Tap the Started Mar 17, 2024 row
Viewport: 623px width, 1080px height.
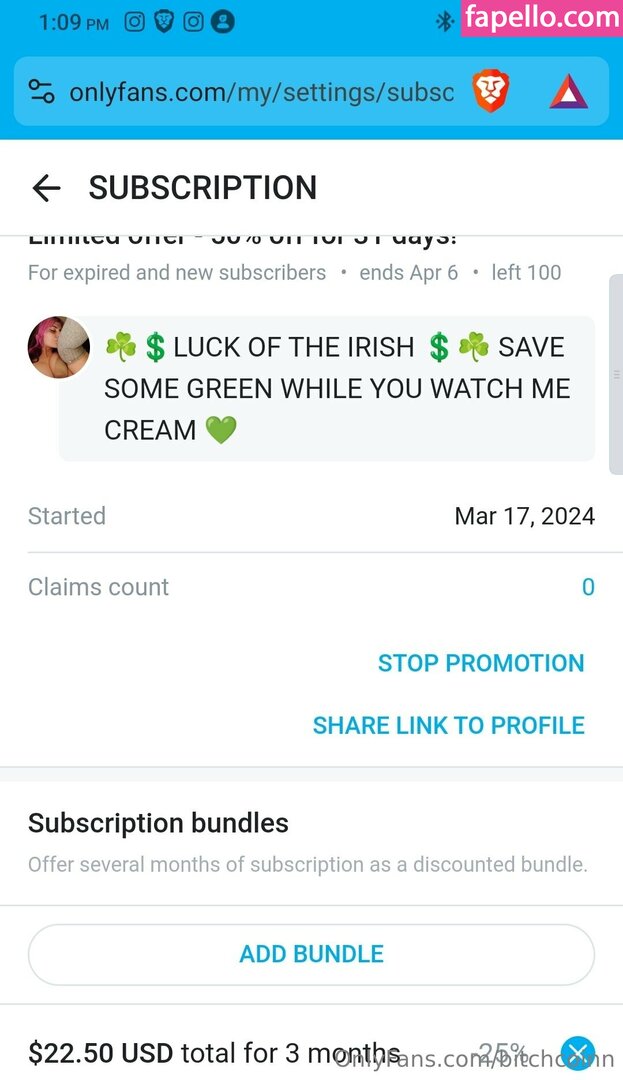[x=311, y=516]
